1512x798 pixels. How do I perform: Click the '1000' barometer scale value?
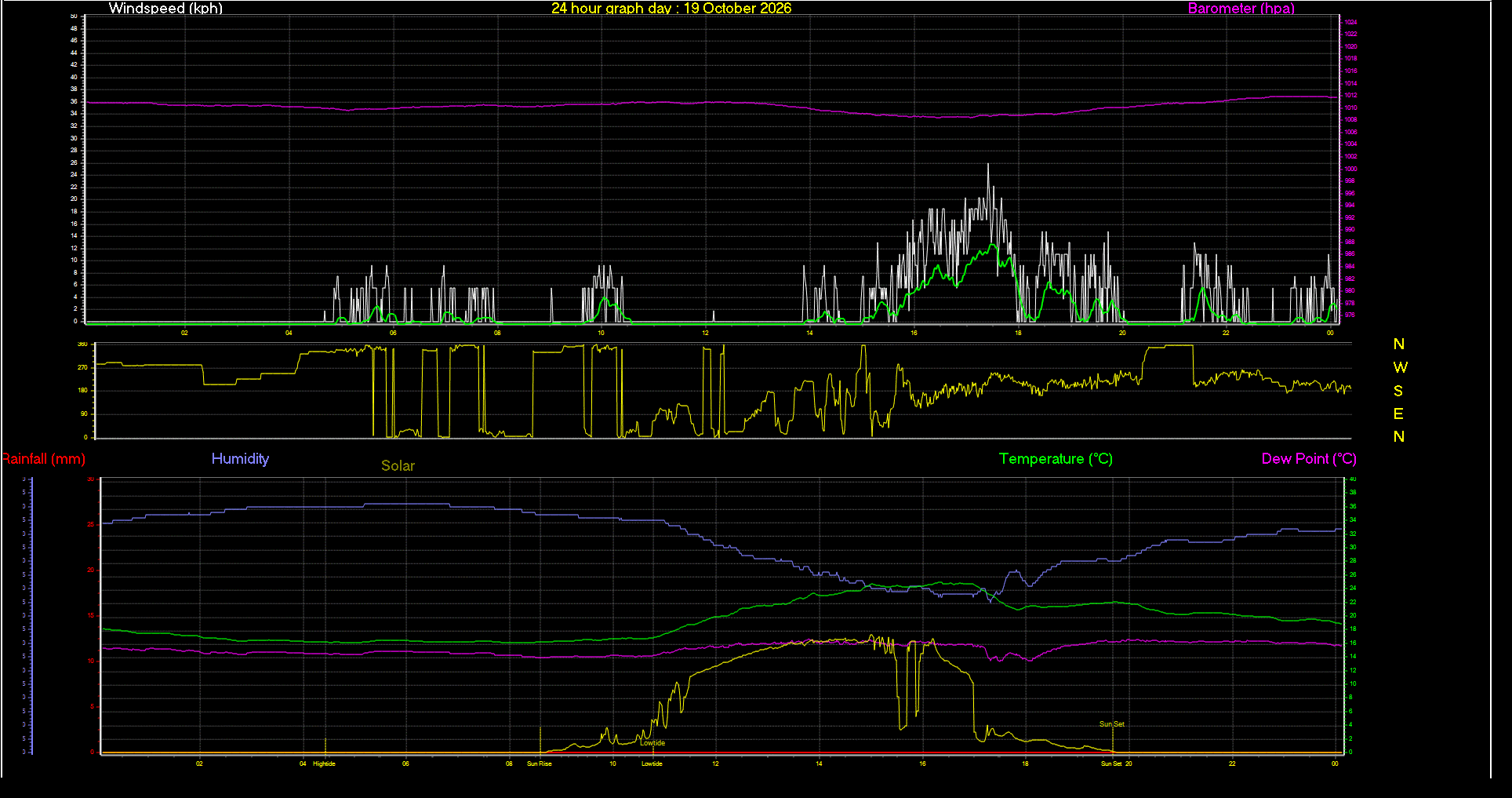[1350, 169]
